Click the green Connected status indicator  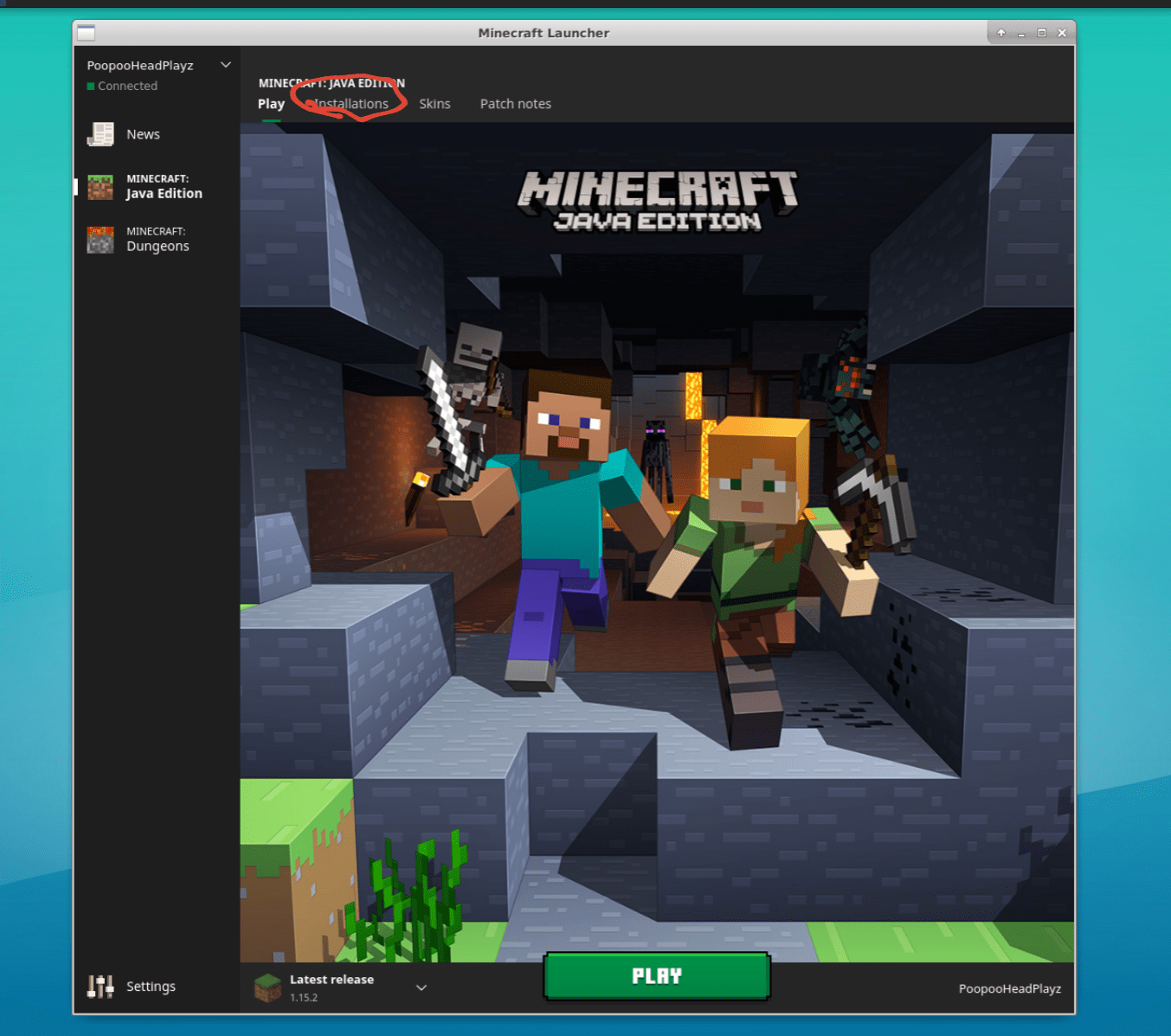coord(91,87)
